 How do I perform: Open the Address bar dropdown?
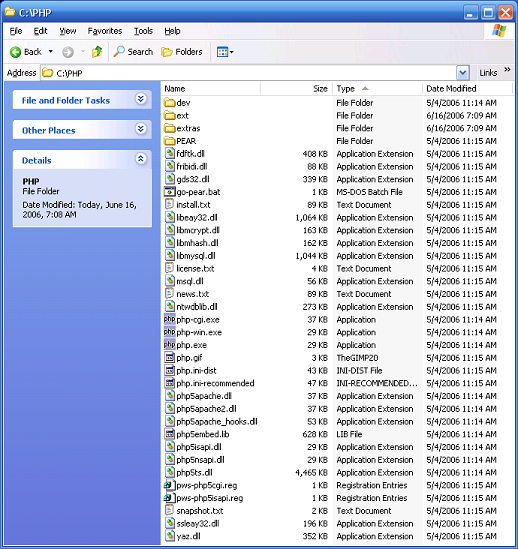pyautogui.click(x=462, y=73)
